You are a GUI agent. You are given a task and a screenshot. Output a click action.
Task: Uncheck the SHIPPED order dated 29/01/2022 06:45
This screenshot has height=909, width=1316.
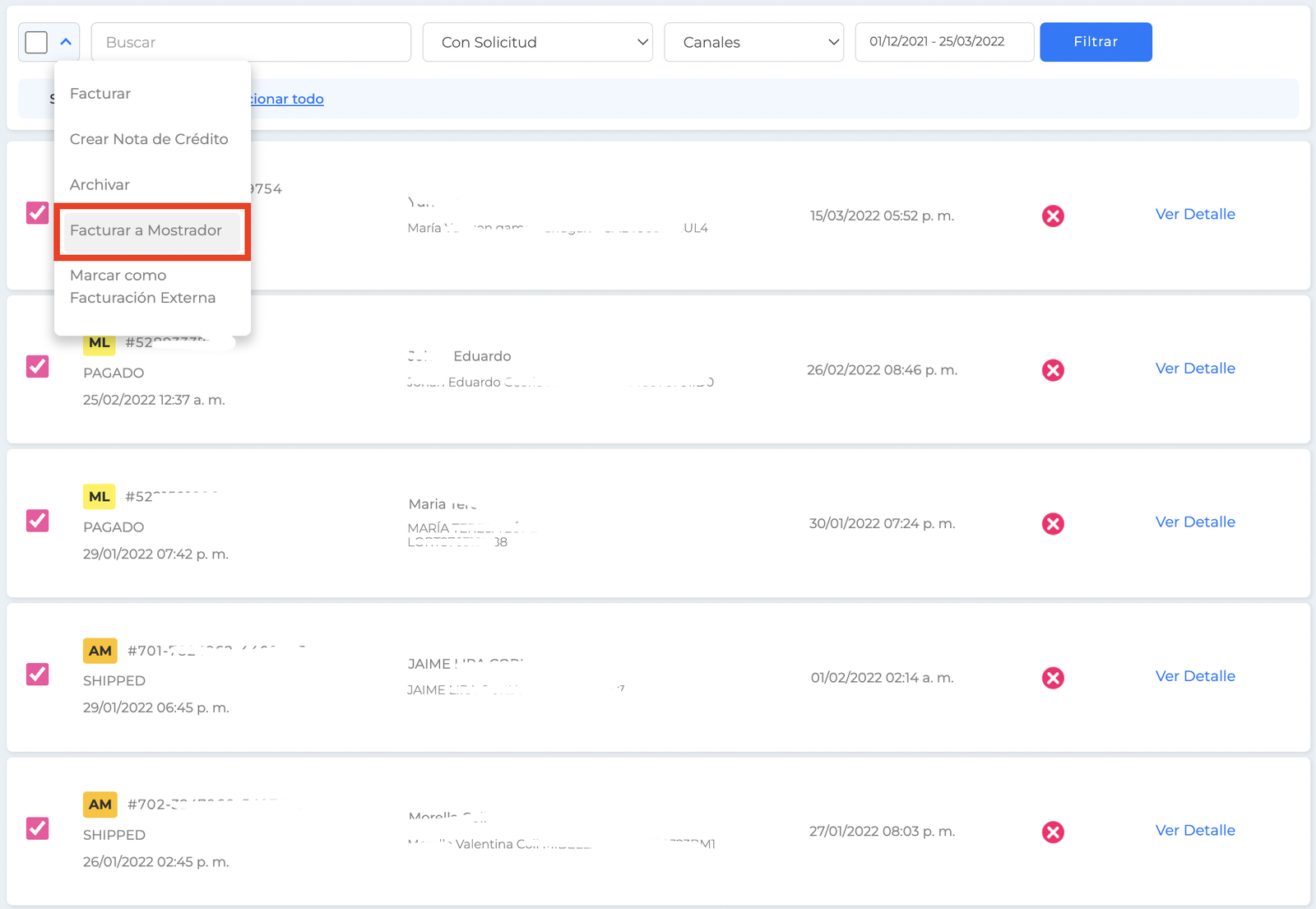(x=37, y=674)
